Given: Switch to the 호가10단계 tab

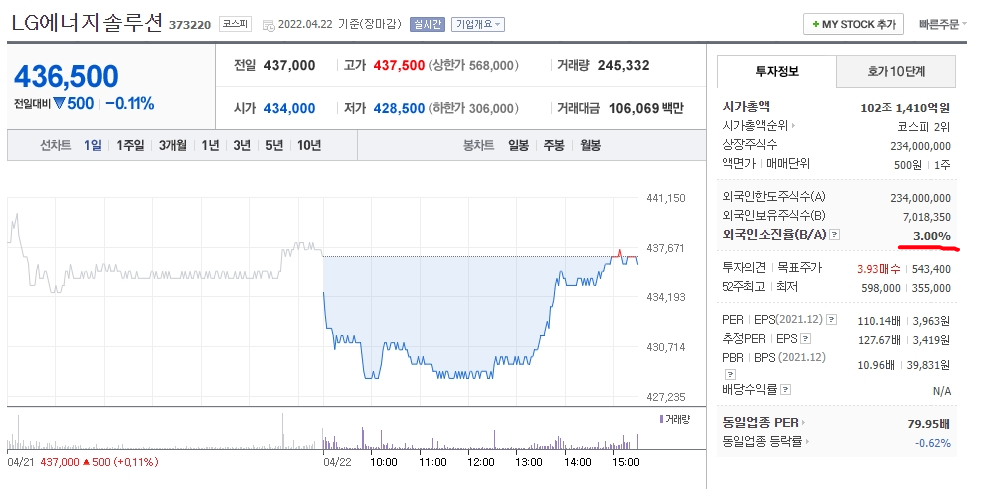Looking at the screenshot, I should click(x=896, y=71).
